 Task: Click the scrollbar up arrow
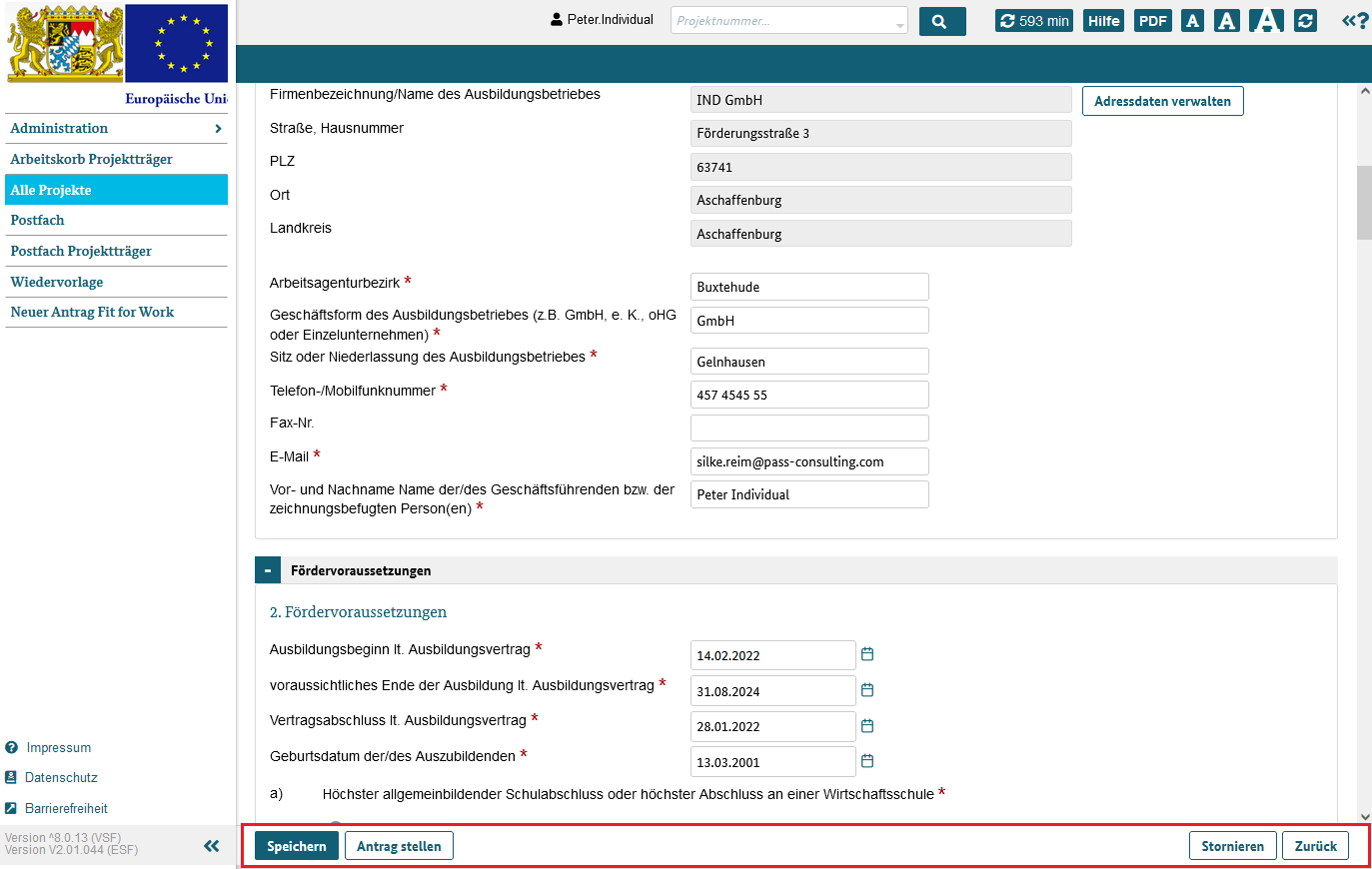[1364, 91]
